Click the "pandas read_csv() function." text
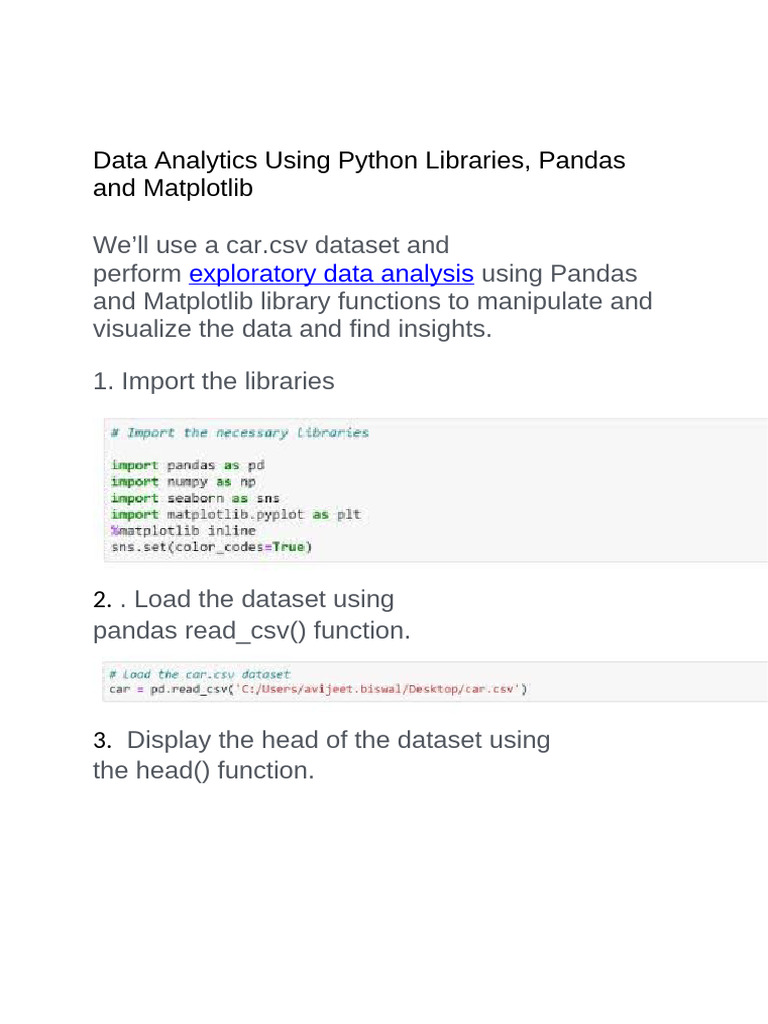The width and height of the screenshot is (768, 1024). point(251,632)
